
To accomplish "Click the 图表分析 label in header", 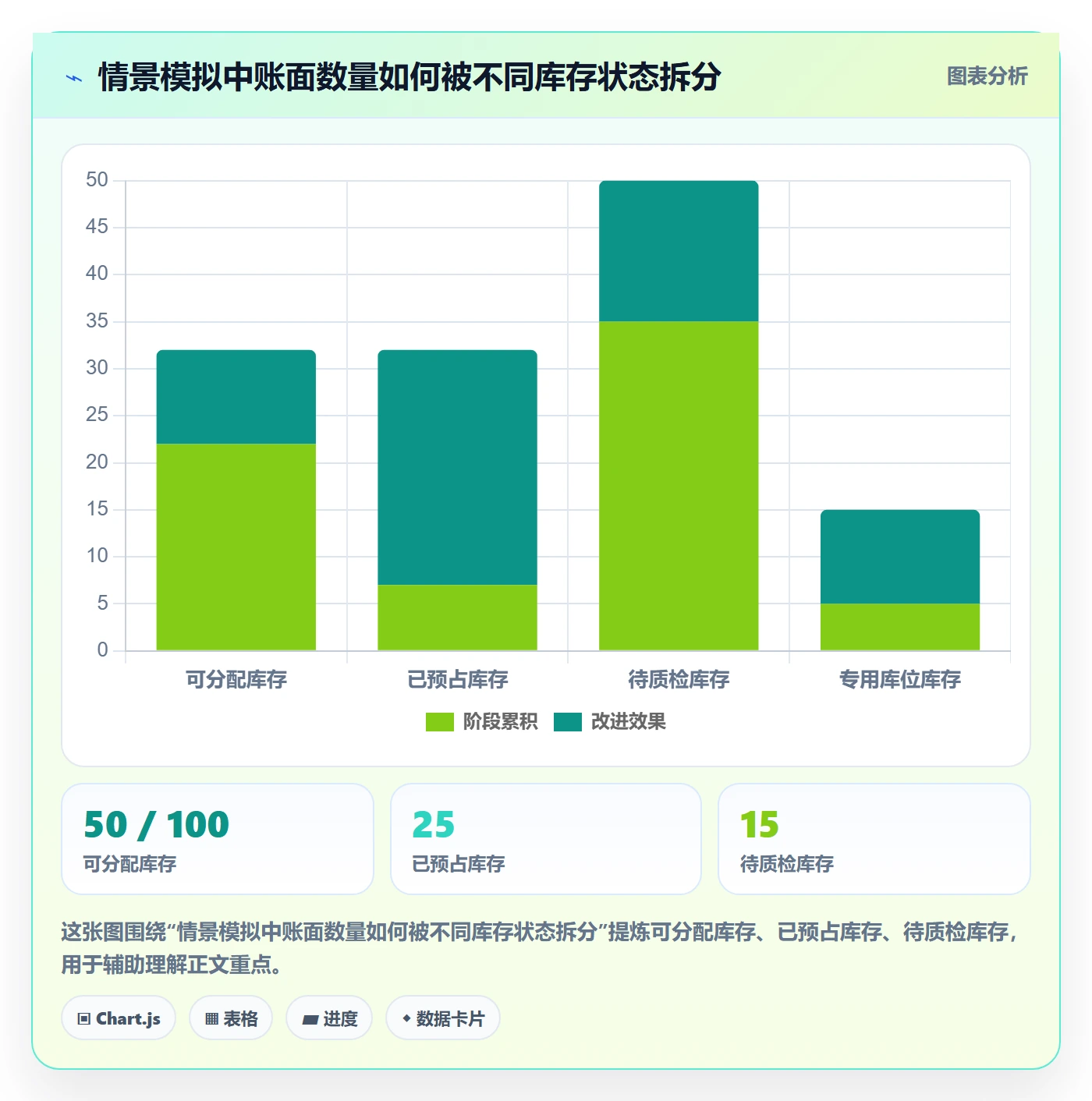I will tap(987, 76).
